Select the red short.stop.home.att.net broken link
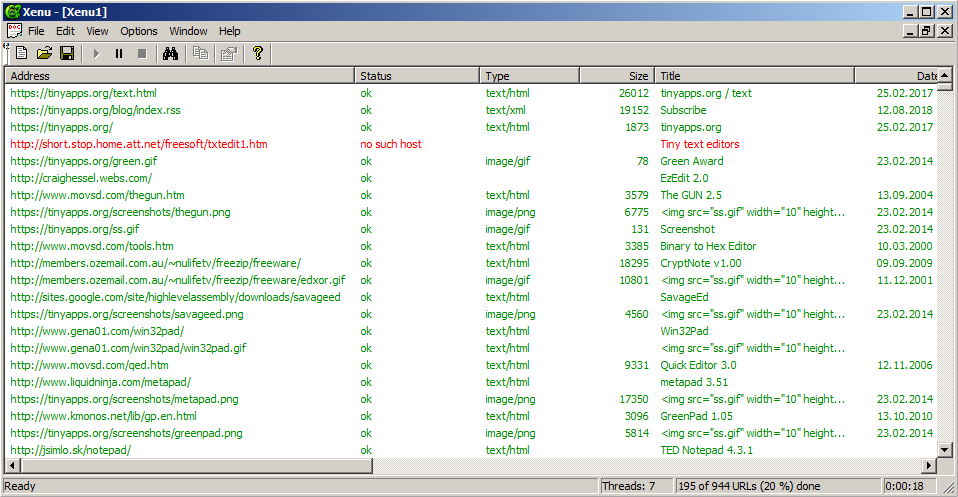This screenshot has height=497, width=958. (138, 144)
